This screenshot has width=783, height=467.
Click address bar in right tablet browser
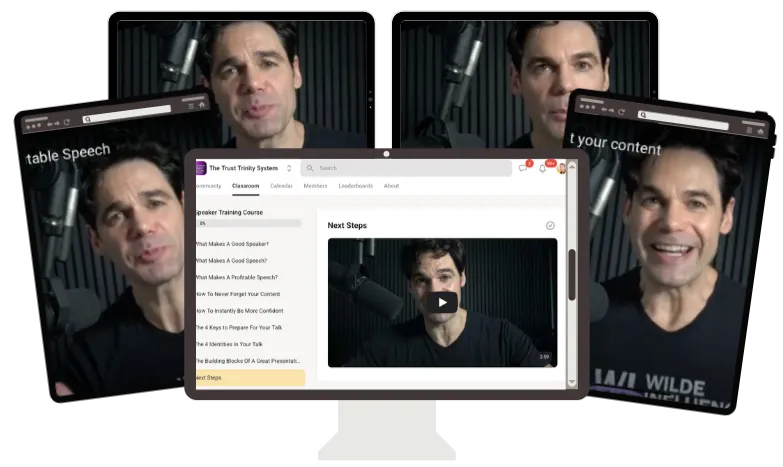point(683,120)
